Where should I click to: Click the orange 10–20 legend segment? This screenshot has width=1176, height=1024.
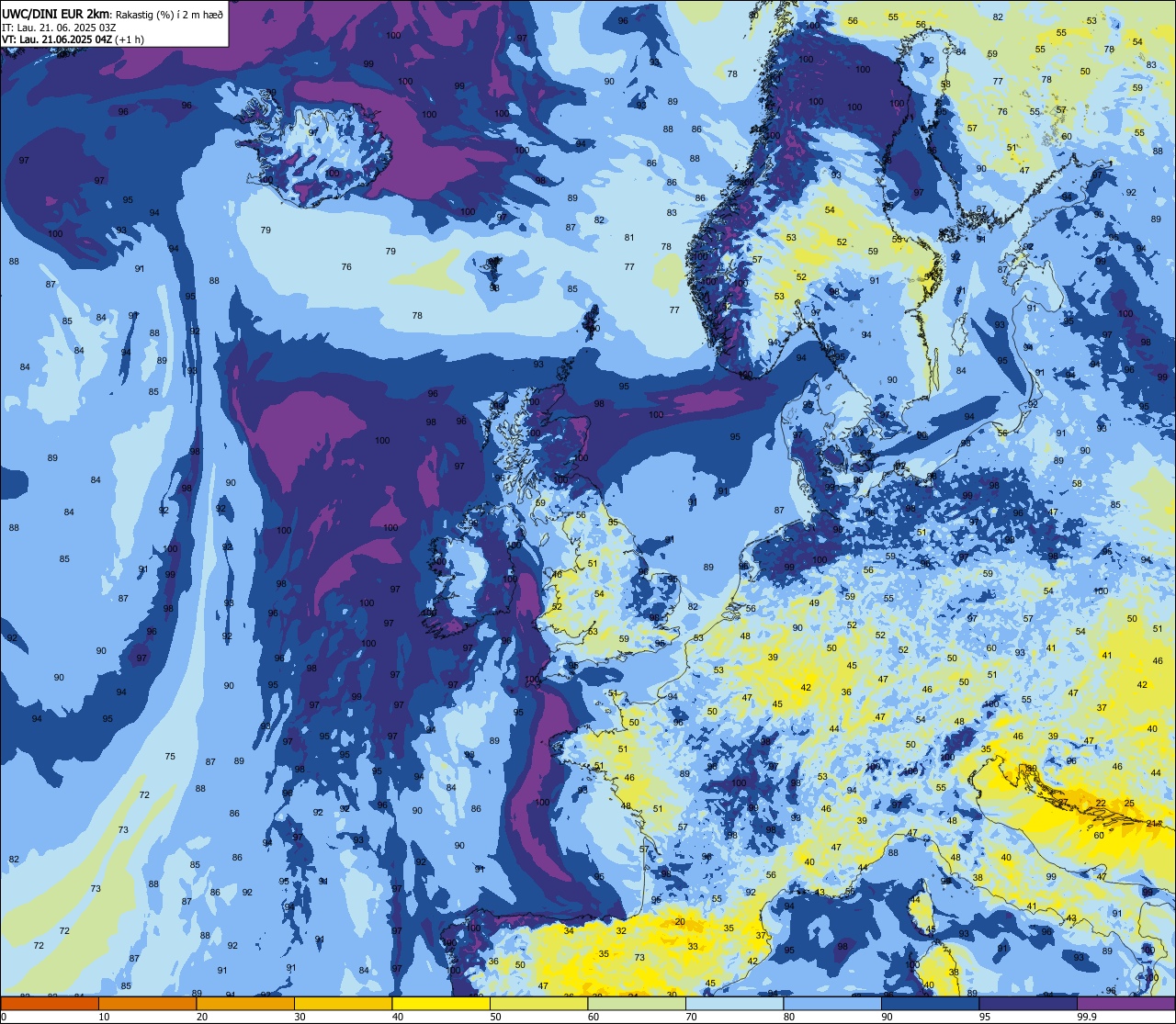(x=147, y=1003)
